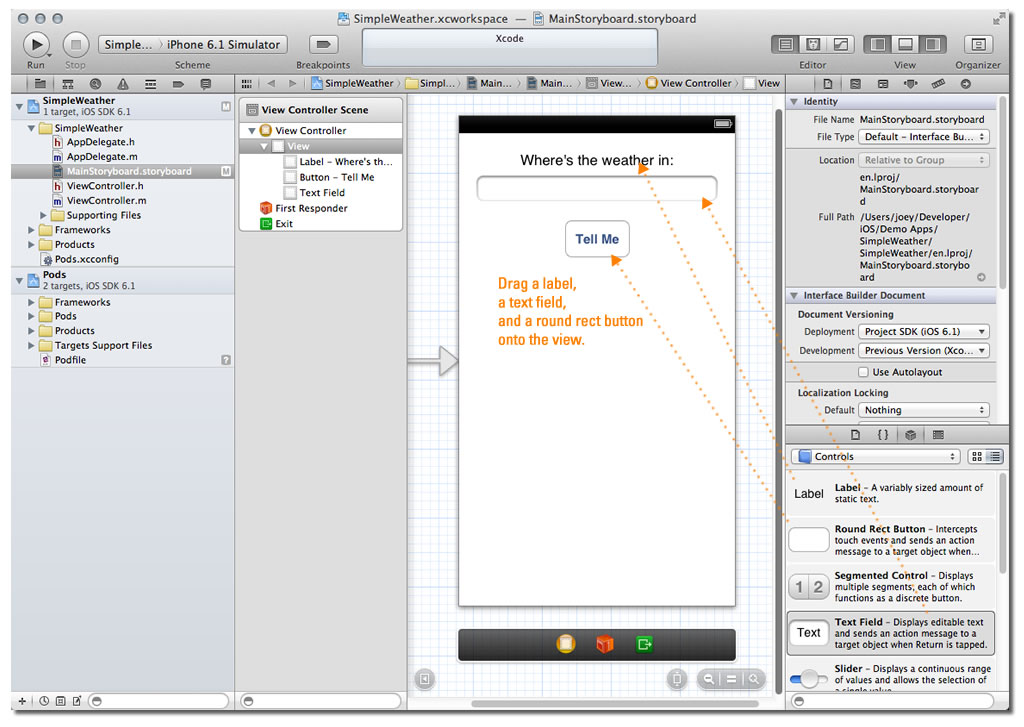Switch library to list view

click(994, 457)
